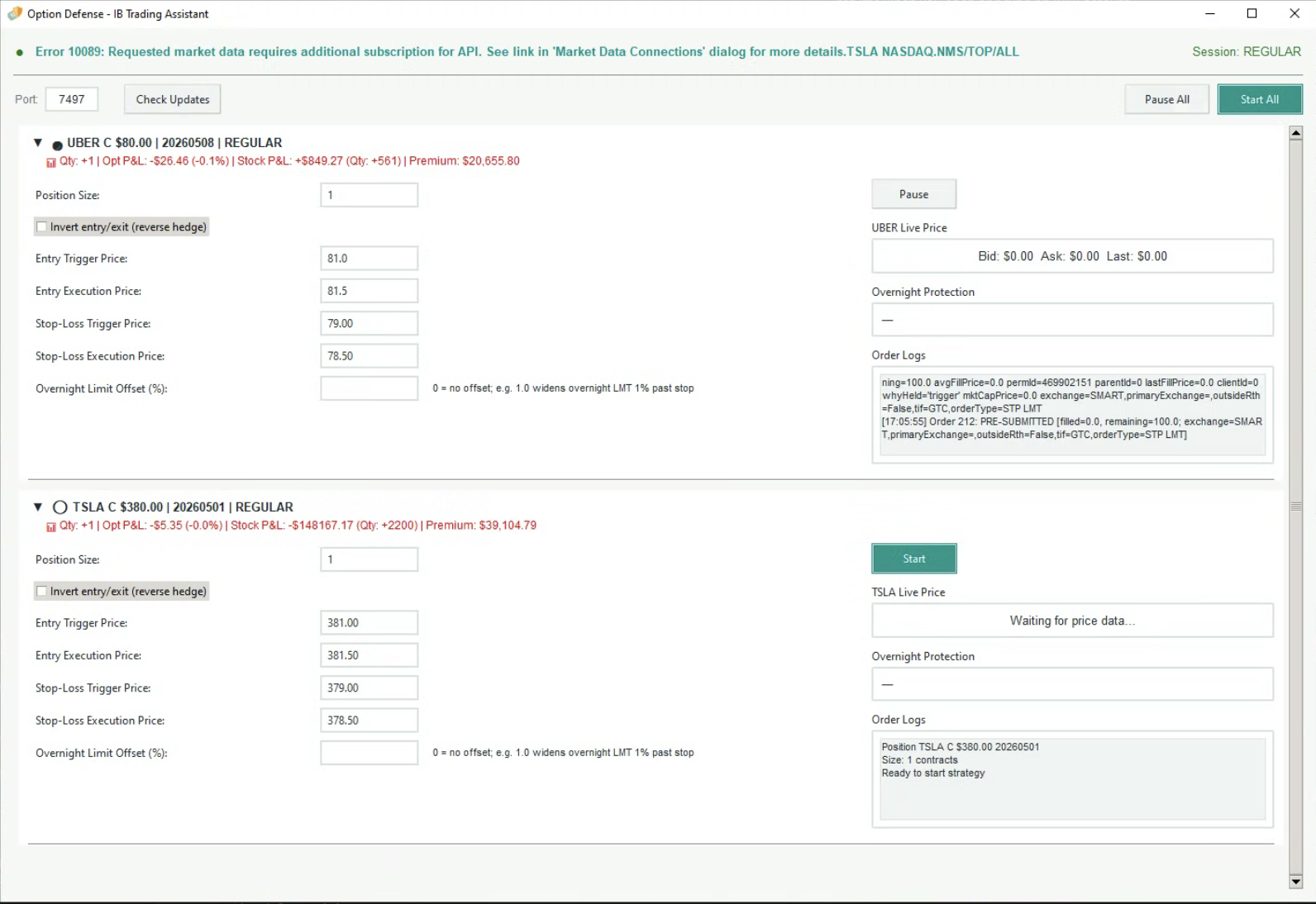
Task: Click TSLA Overnight Limit Offset field
Action: click(x=369, y=753)
